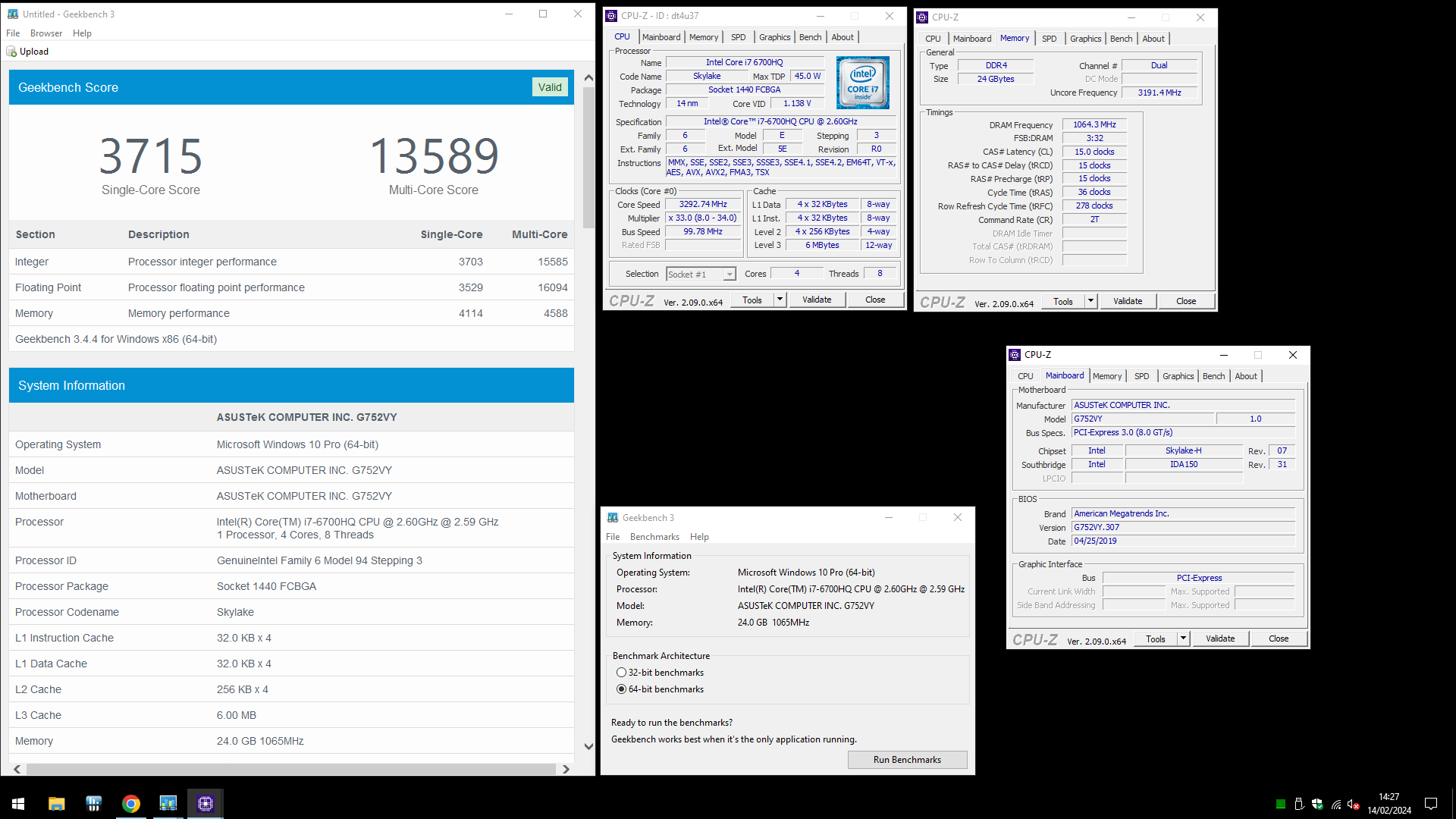Click horizontal scrollbar track in Geekbench results

point(291,769)
